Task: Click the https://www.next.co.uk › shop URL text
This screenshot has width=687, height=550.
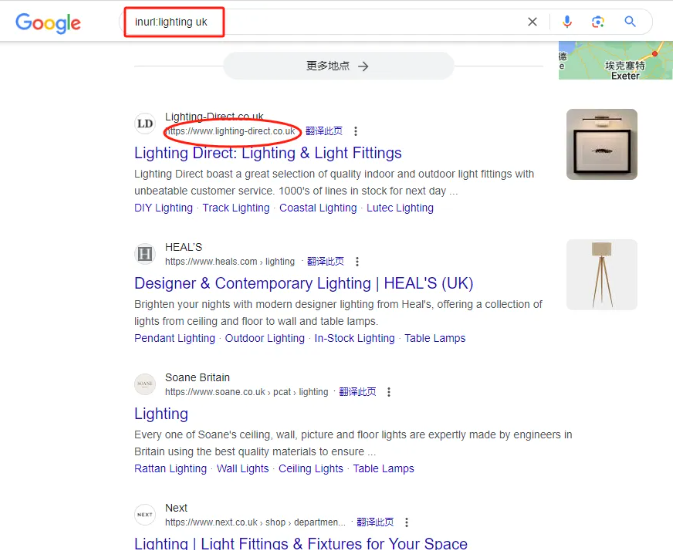Action: point(255,522)
